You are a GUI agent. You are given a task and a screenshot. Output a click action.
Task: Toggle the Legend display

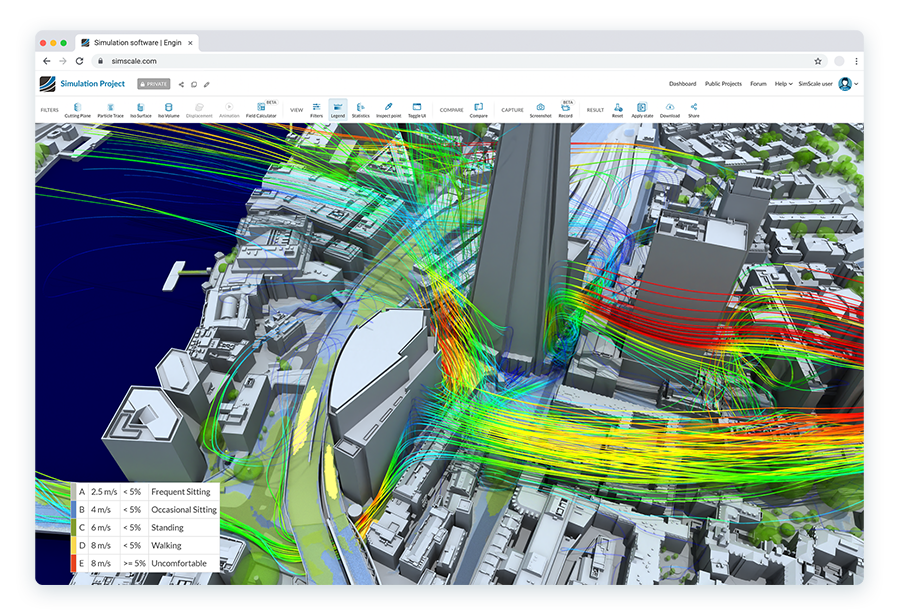coord(338,109)
